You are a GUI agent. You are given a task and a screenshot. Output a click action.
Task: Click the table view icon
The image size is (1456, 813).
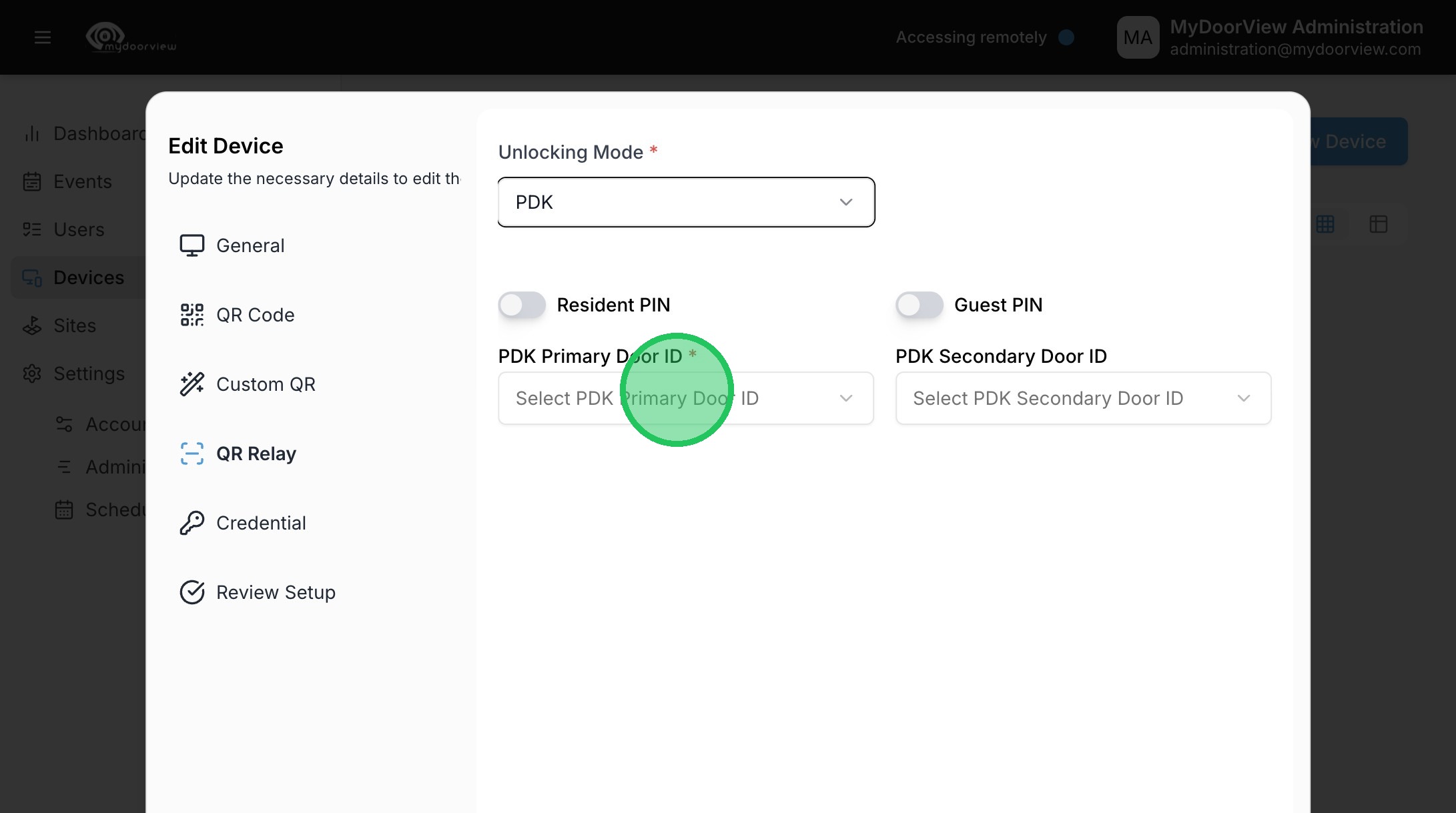1379,224
